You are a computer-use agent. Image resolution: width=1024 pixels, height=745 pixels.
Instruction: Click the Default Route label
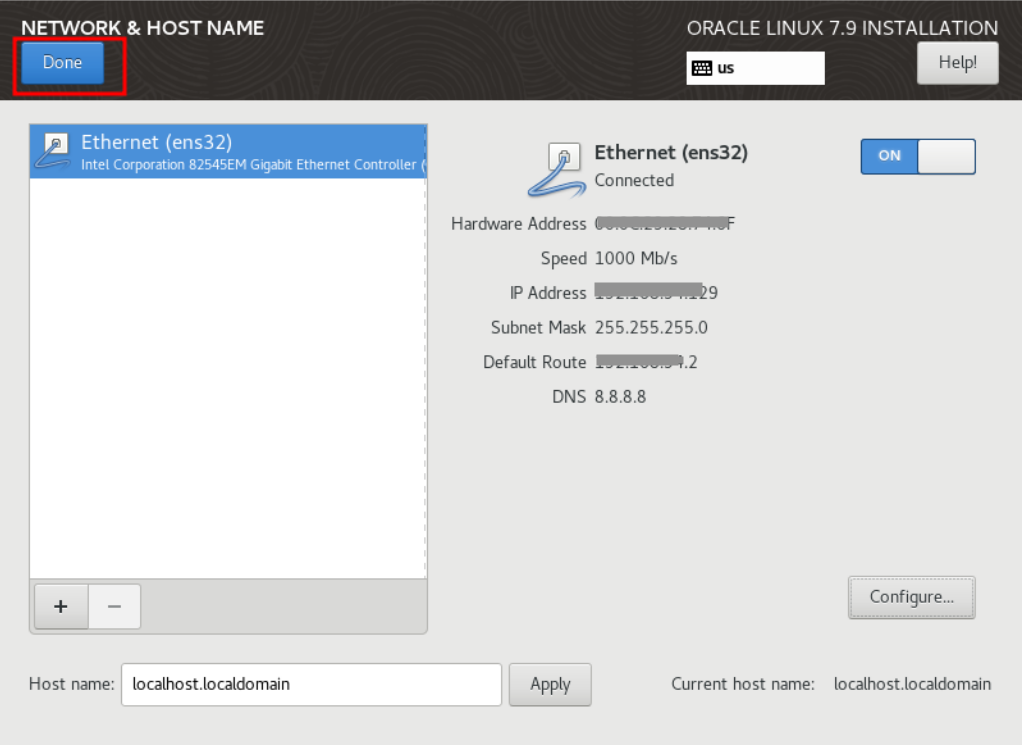534,362
